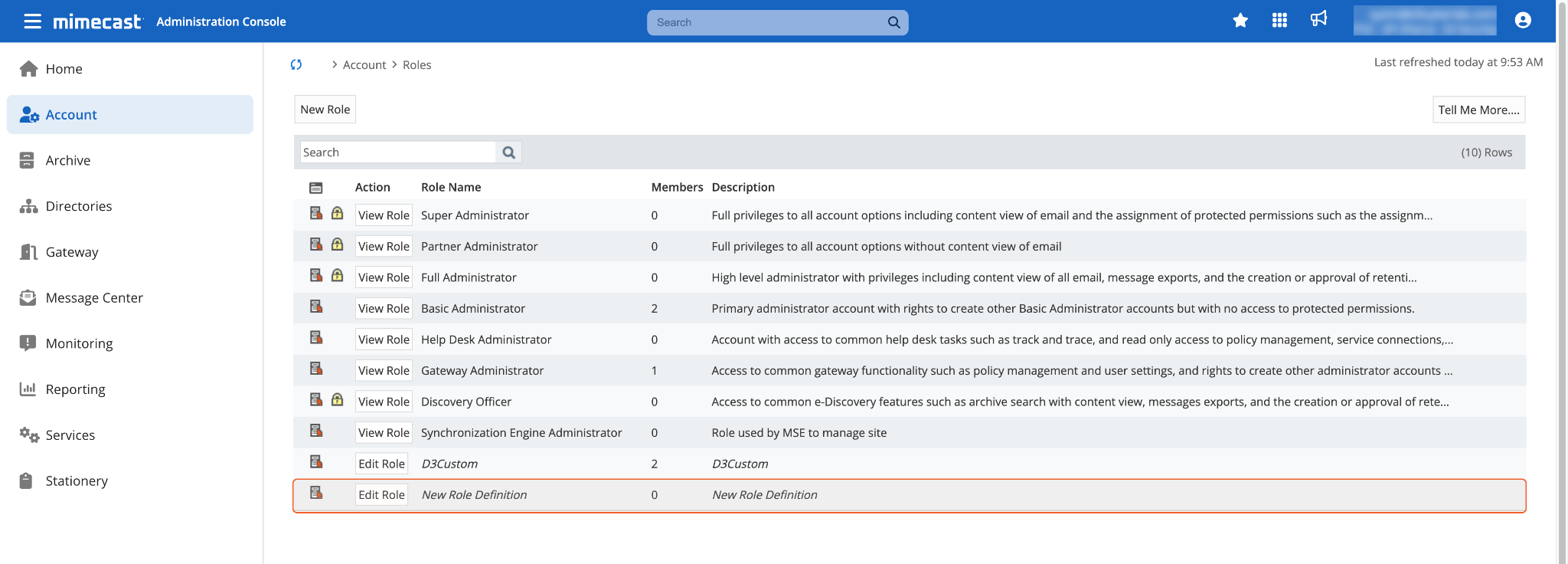Click the roles search magnifier button
This screenshot has width=1568, height=564.
click(508, 152)
